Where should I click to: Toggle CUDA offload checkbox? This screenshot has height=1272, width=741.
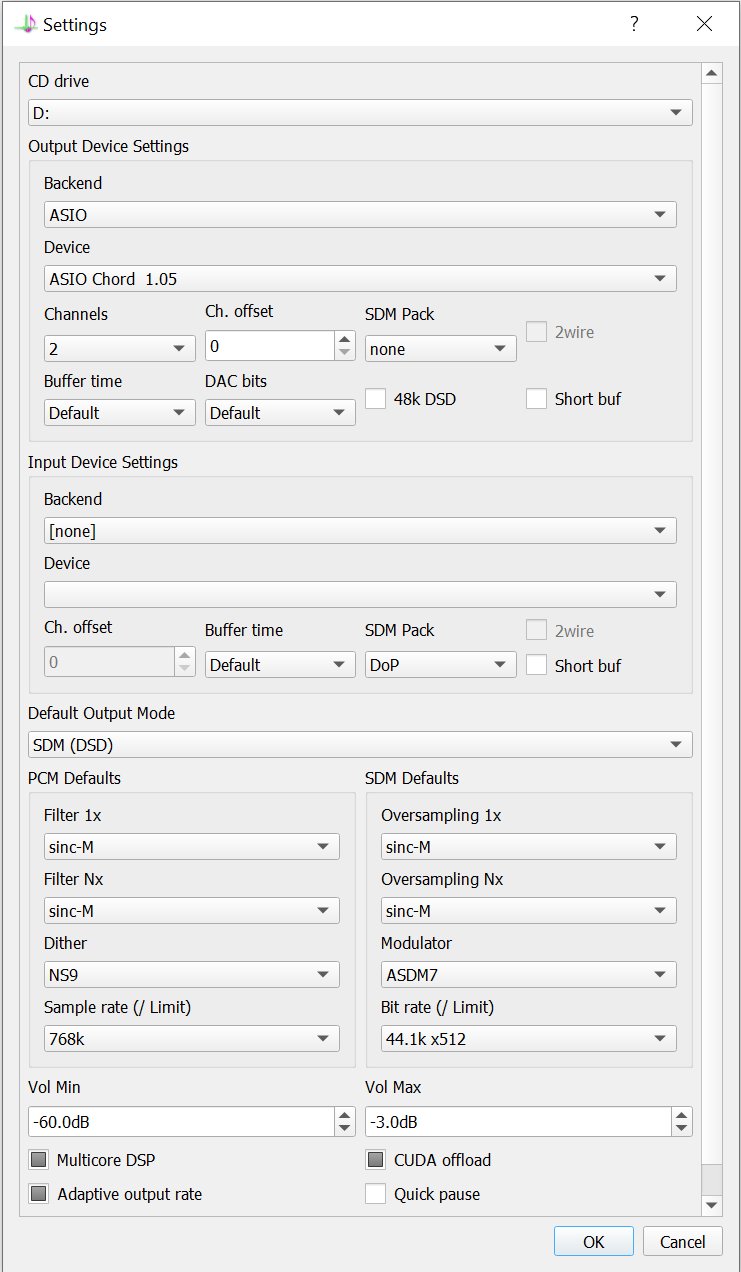coord(375,1160)
